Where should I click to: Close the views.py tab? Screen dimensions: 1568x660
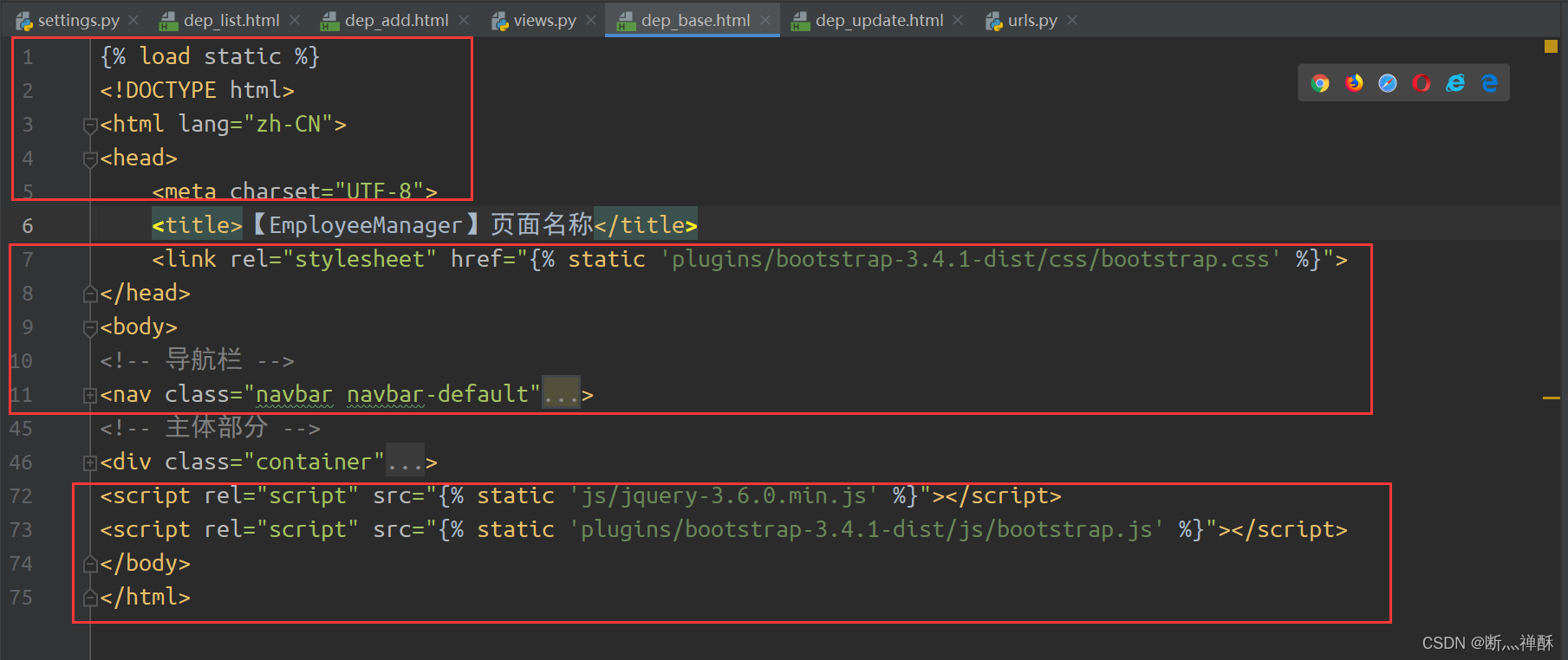[591, 20]
